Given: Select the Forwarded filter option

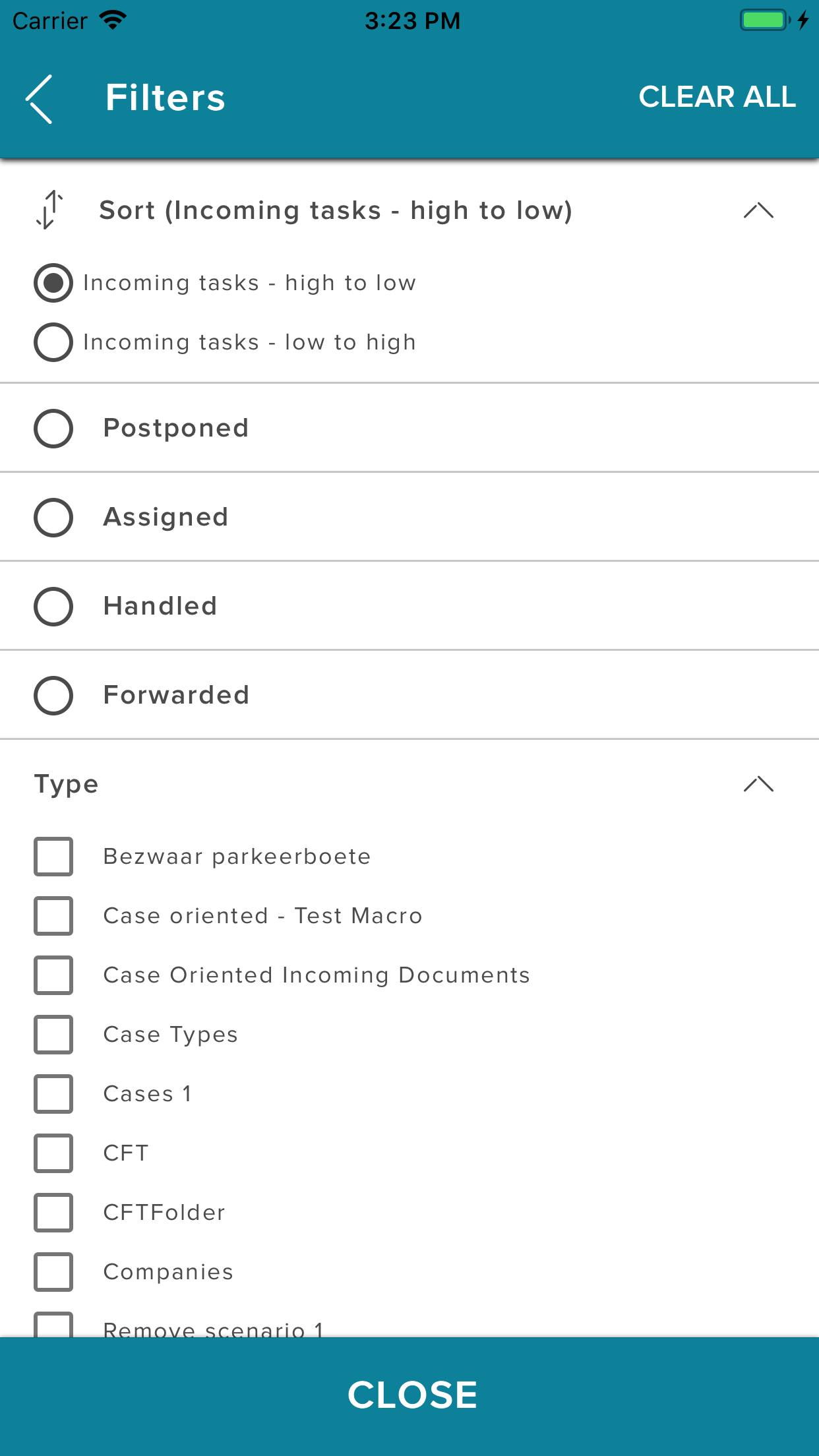Looking at the screenshot, I should pyautogui.click(x=53, y=695).
